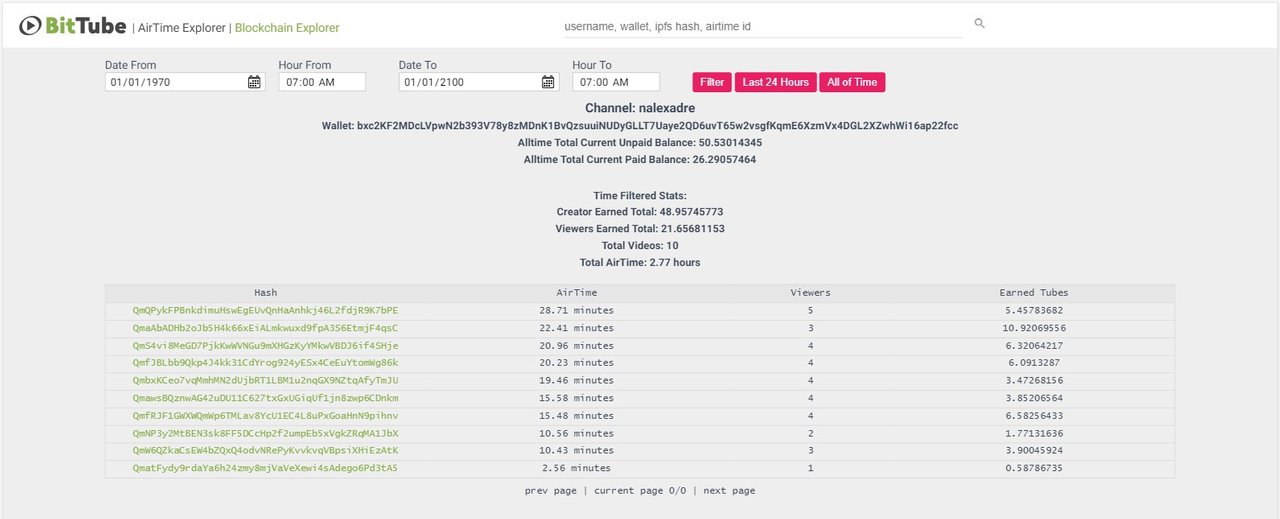Click the Hash column header
This screenshot has width=1280, height=519.
(265, 293)
